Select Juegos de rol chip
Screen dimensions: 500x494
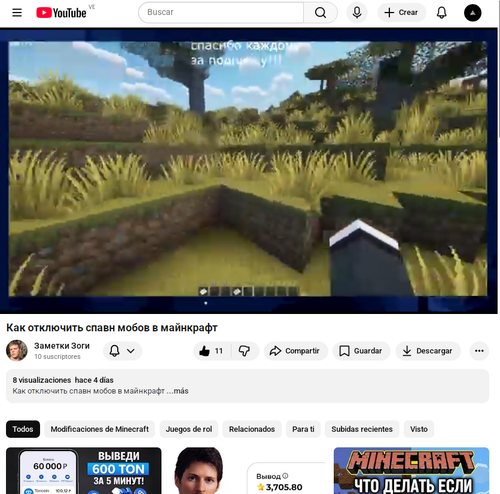[x=189, y=429]
